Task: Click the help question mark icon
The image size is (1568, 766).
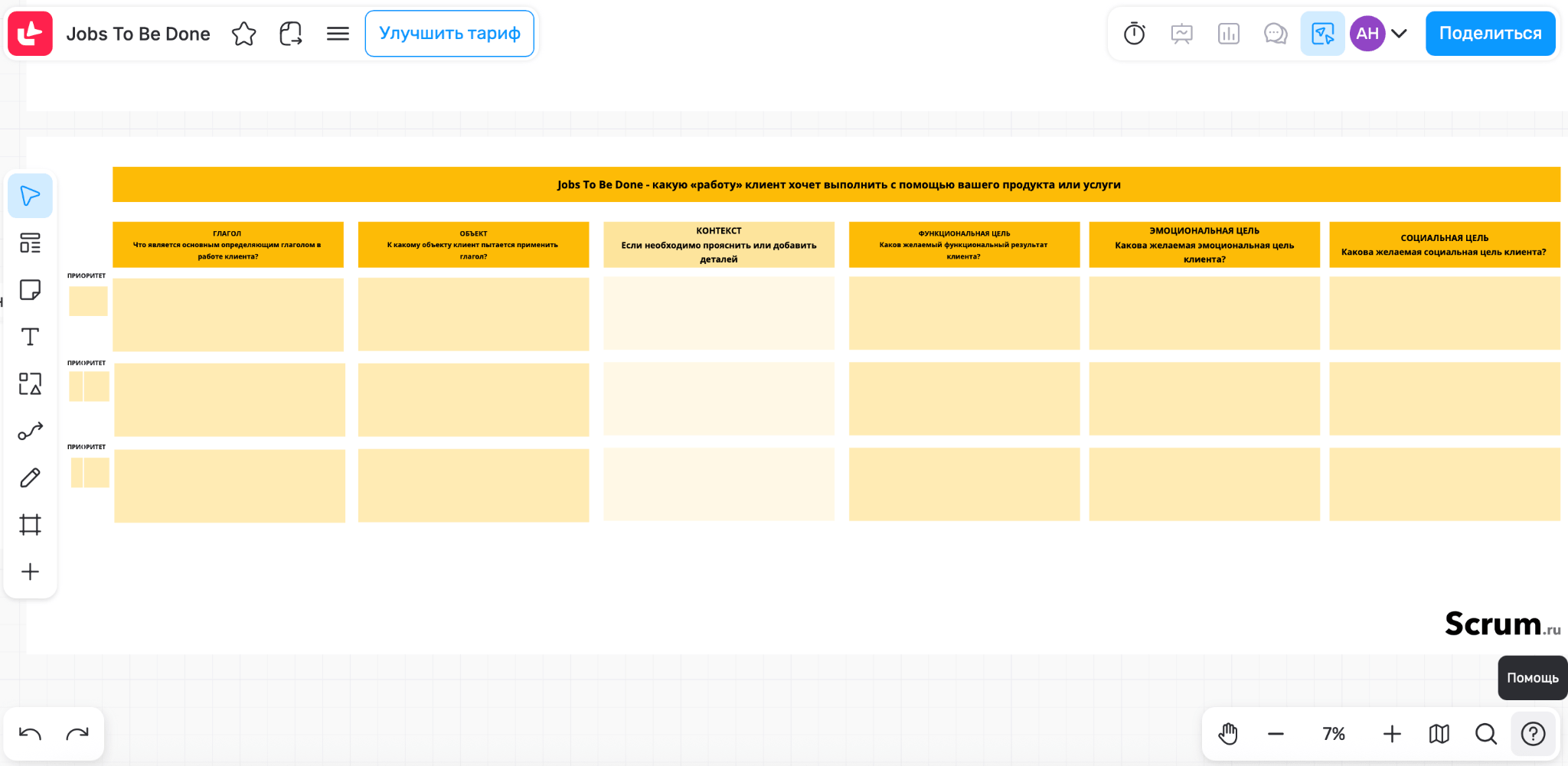Action: click(1533, 734)
